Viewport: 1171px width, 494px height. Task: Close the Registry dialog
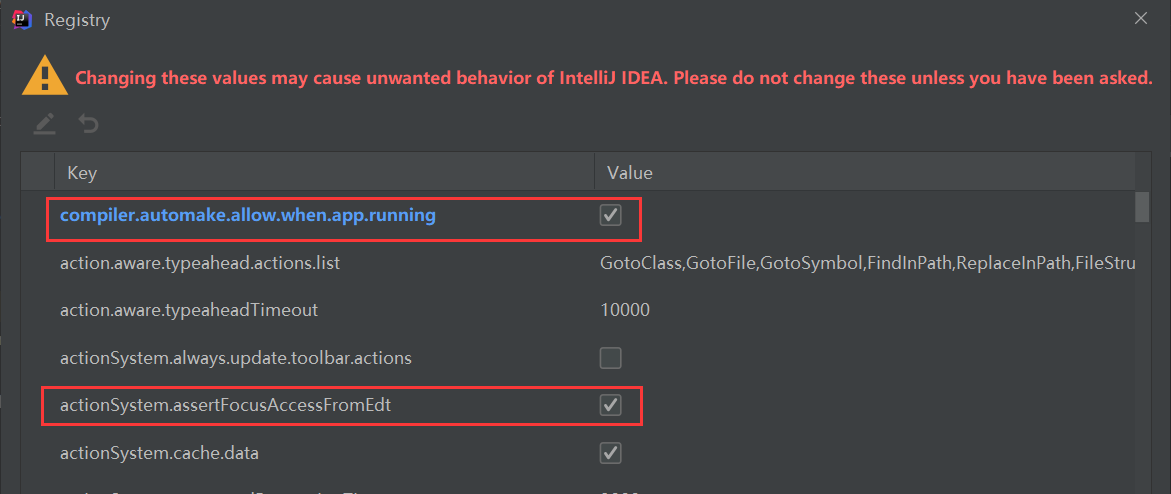[x=1141, y=18]
